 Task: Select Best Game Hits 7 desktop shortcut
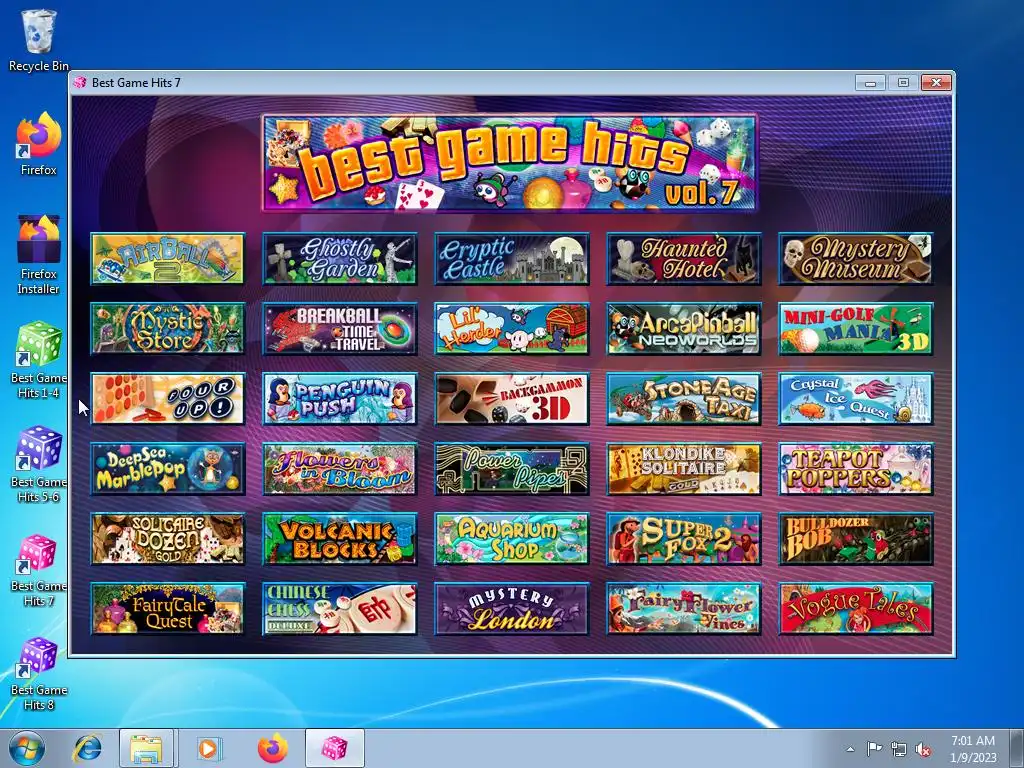point(39,569)
